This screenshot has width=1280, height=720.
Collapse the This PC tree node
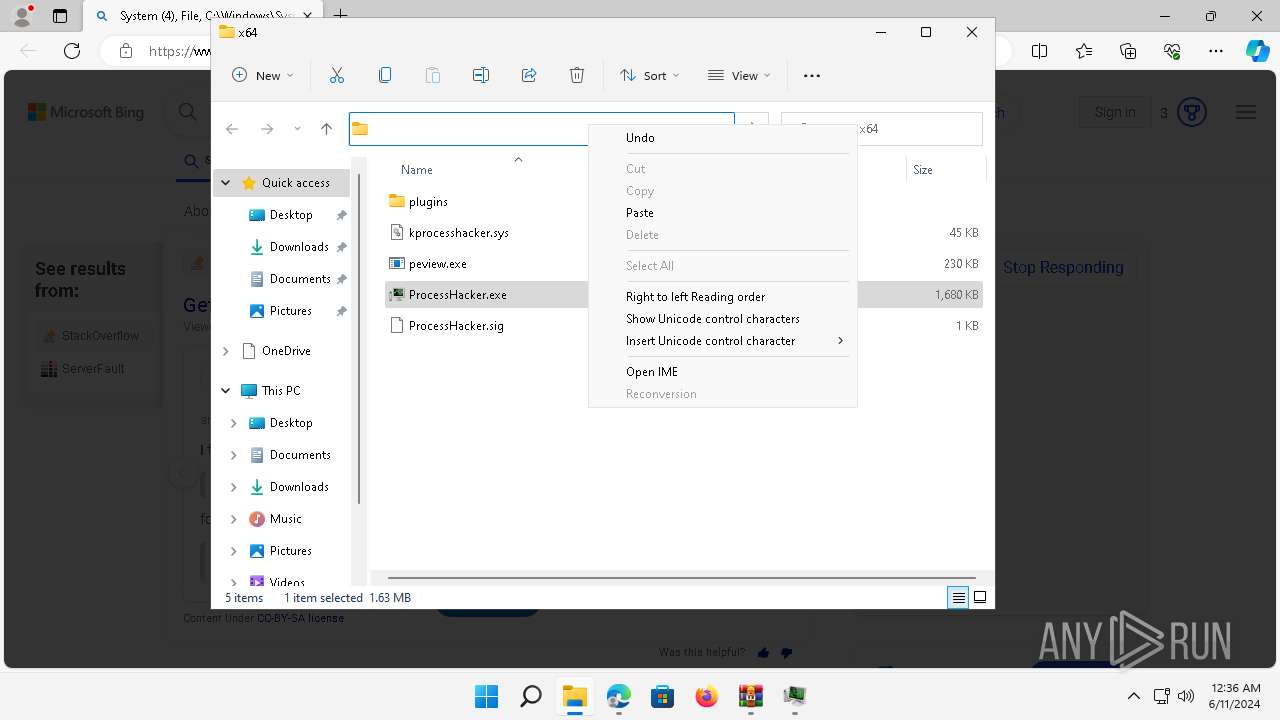[226, 391]
